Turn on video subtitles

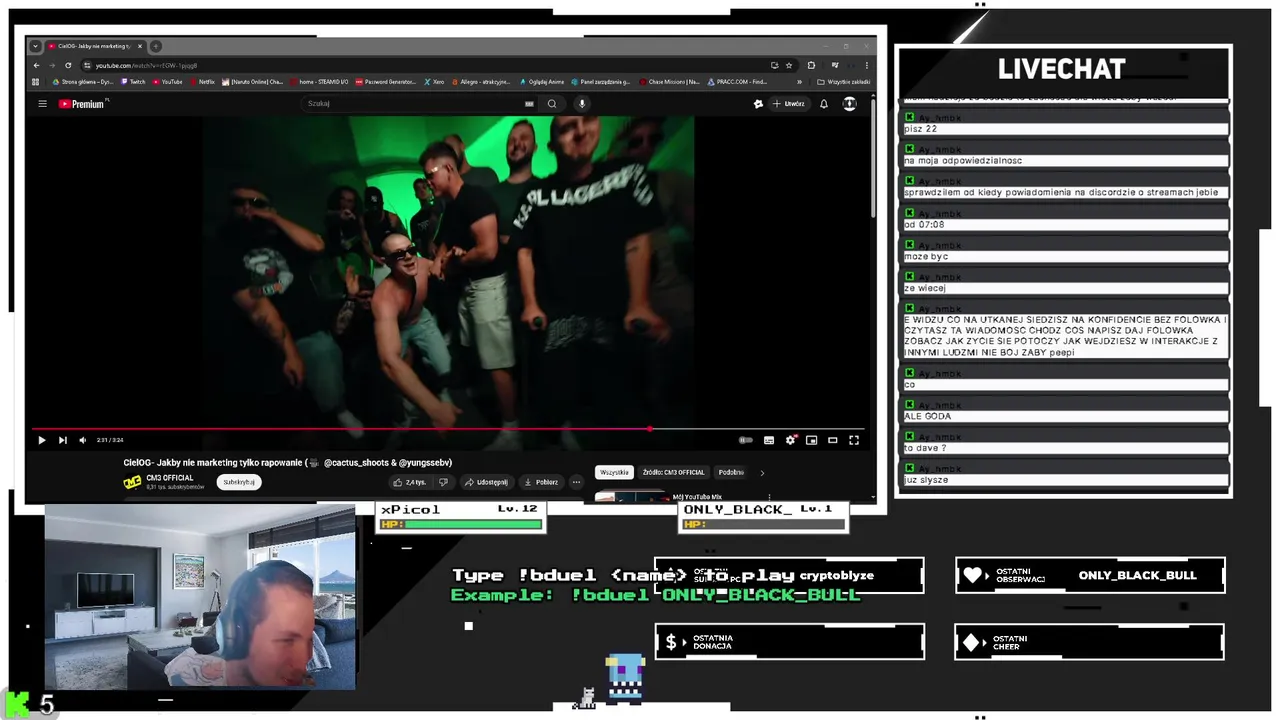coord(769,440)
